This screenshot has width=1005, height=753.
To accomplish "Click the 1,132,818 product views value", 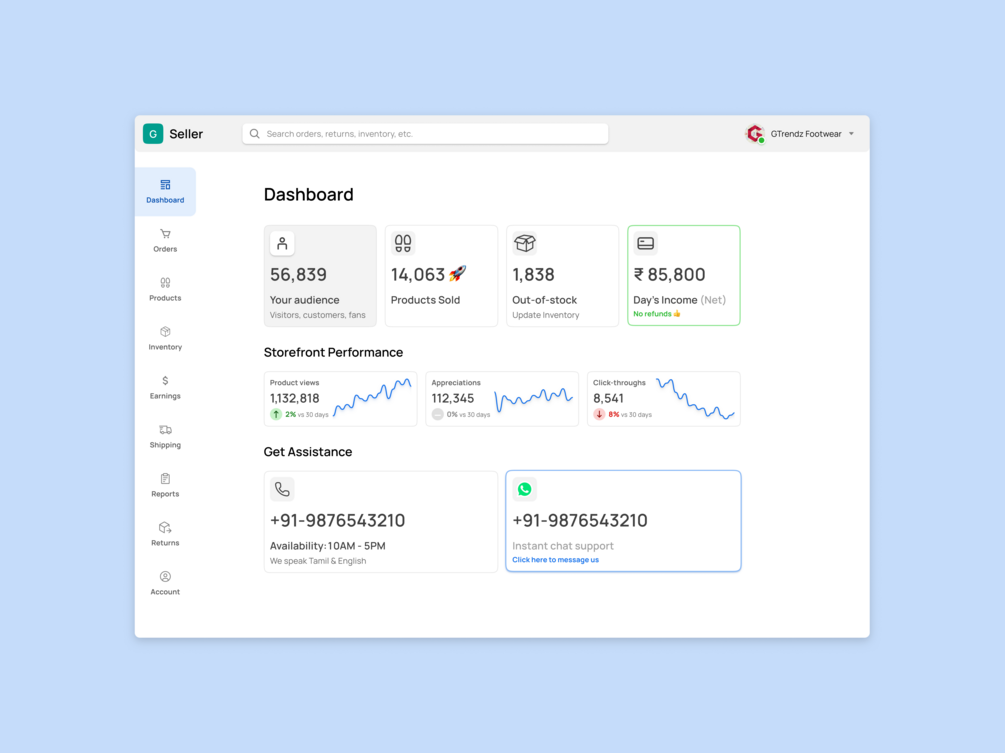I will (294, 399).
